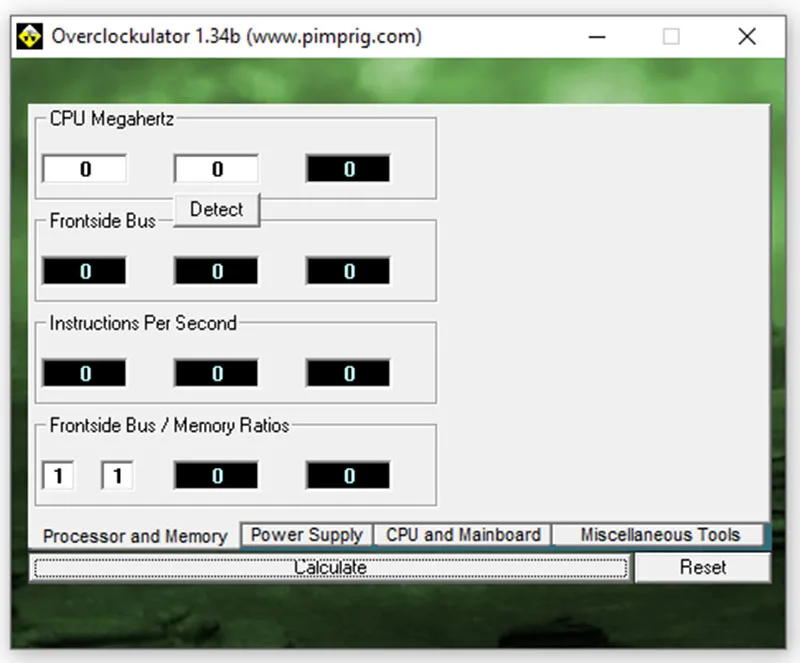
Task: Click first Instructions Per Second field
Action: pyautogui.click(x=85, y=373)
